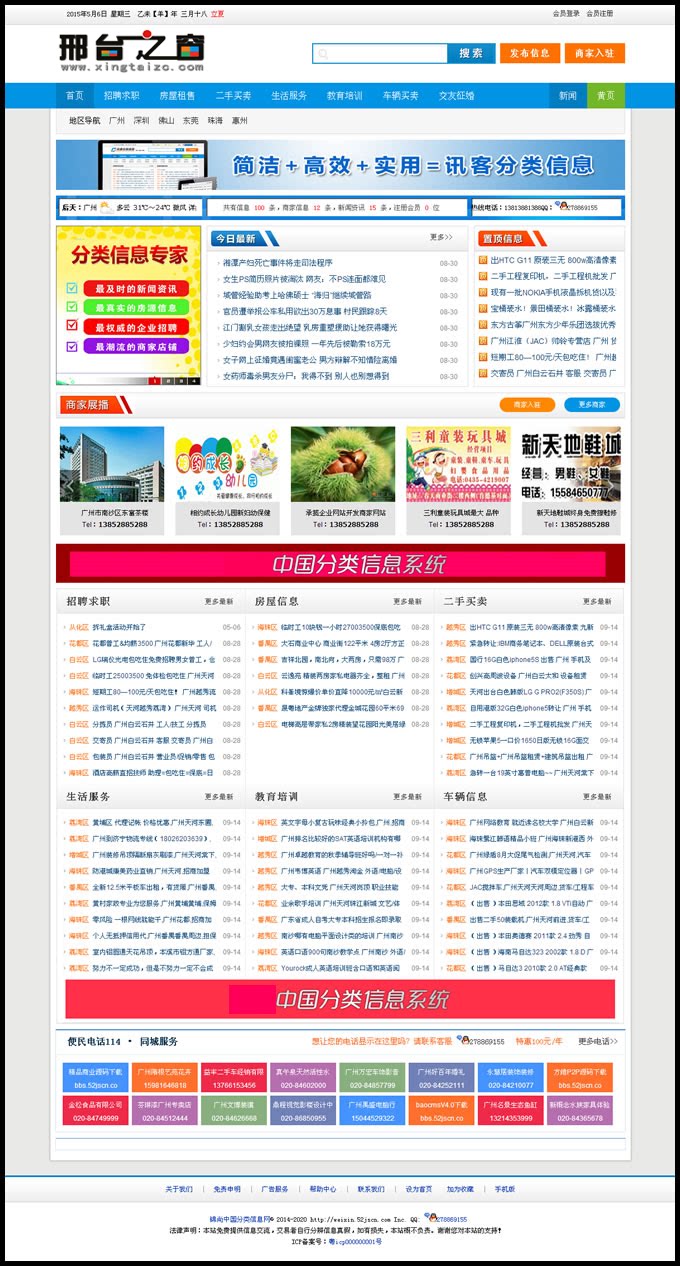Open 生活服务 navigation item
Image resolution: width=680 pixels, height=1266 pixels.
pyautogui.click(x=289, y=96)
